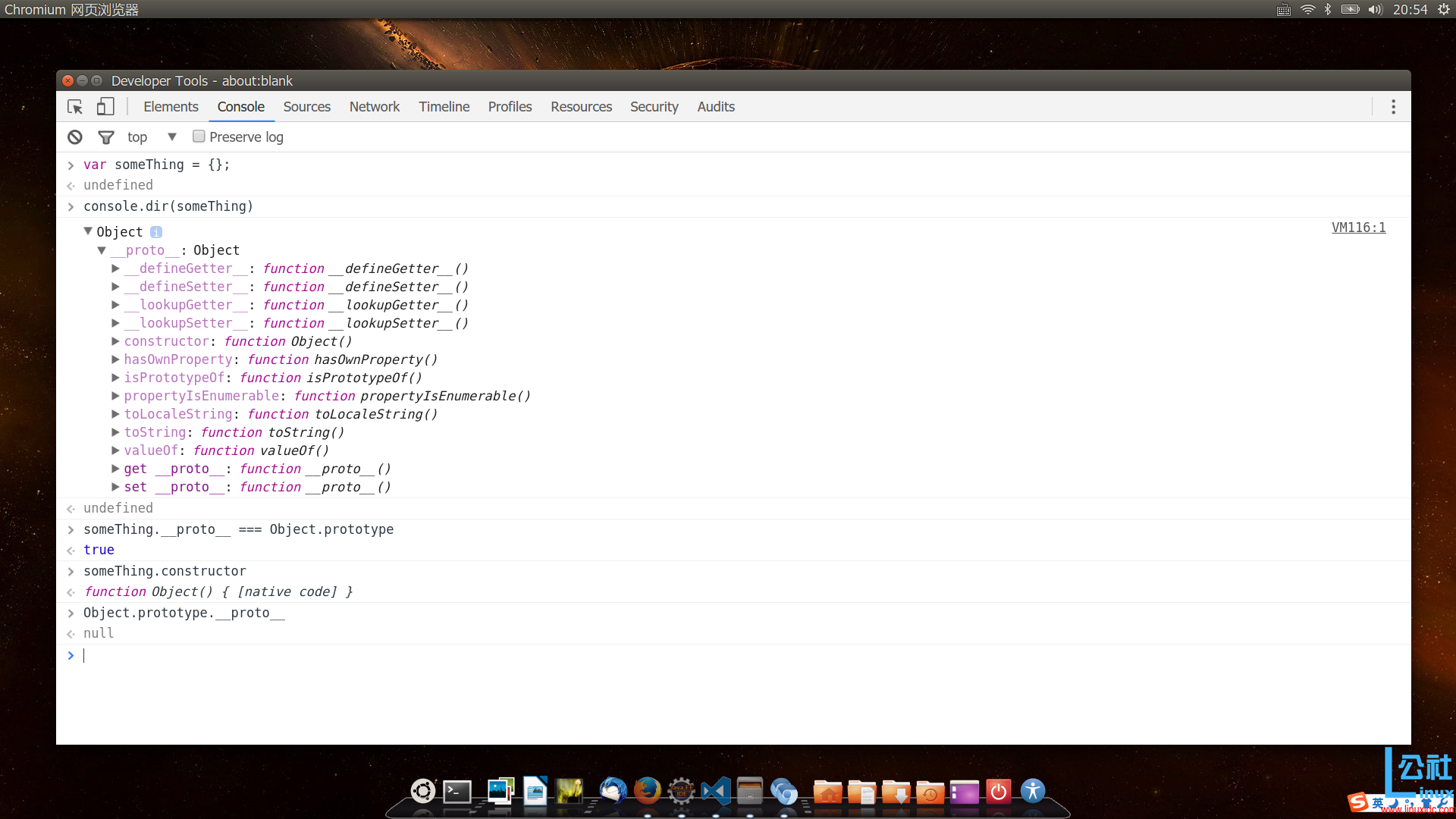Image resolution: width=1456 pixels, height=819 pixels.
Task: Open the file cabinet archive dock icon
Action: (750, 792)
